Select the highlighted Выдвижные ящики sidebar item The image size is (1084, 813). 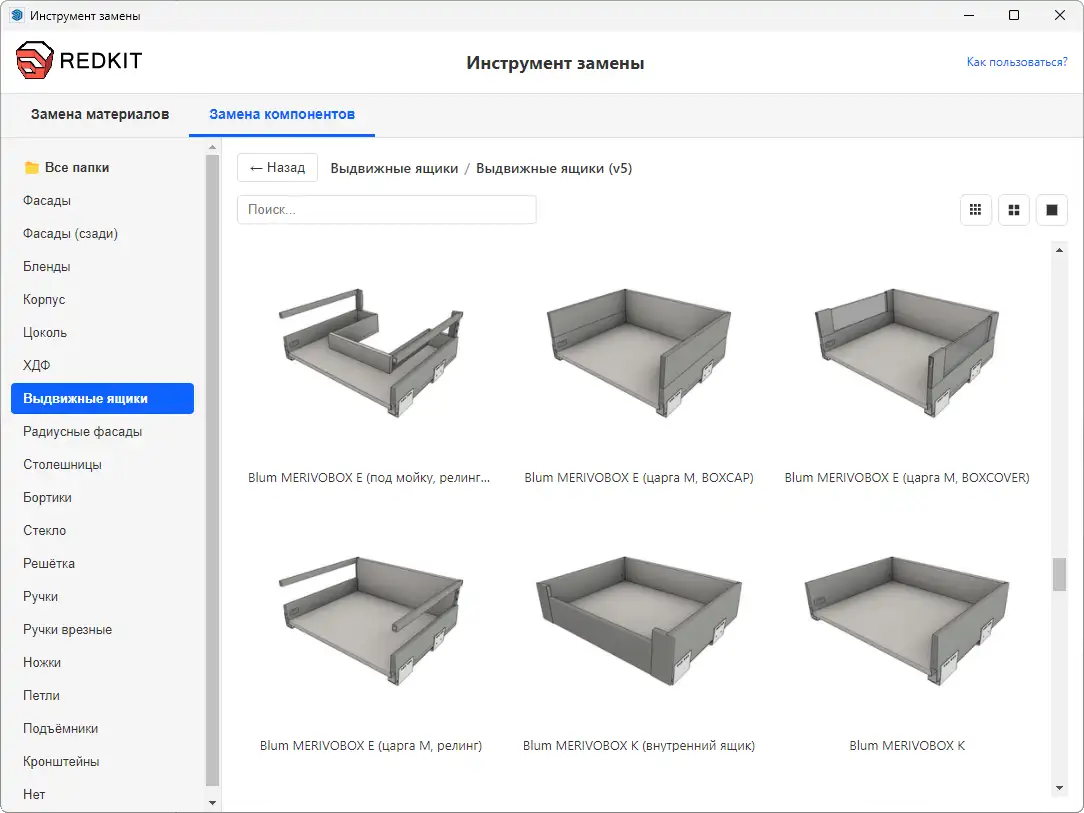[102, 398]
